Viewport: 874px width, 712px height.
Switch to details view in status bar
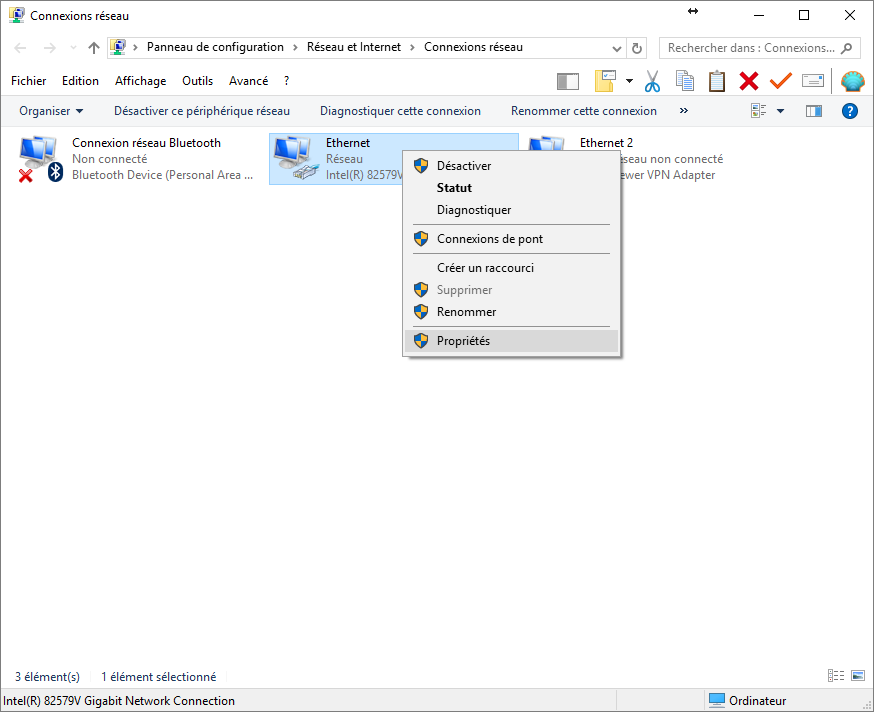836,677
